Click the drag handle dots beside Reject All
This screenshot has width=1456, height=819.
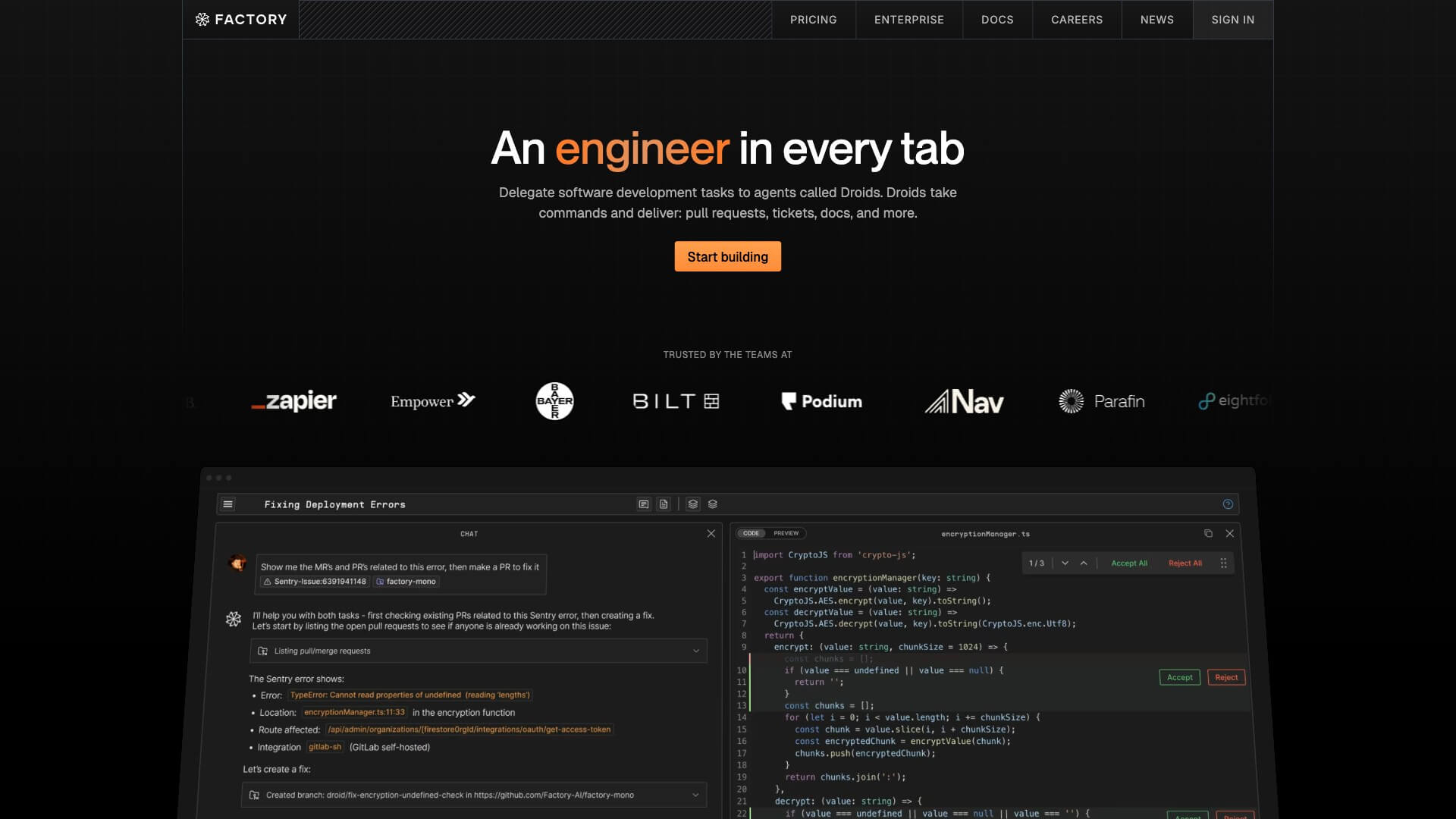pos(1223,563)
